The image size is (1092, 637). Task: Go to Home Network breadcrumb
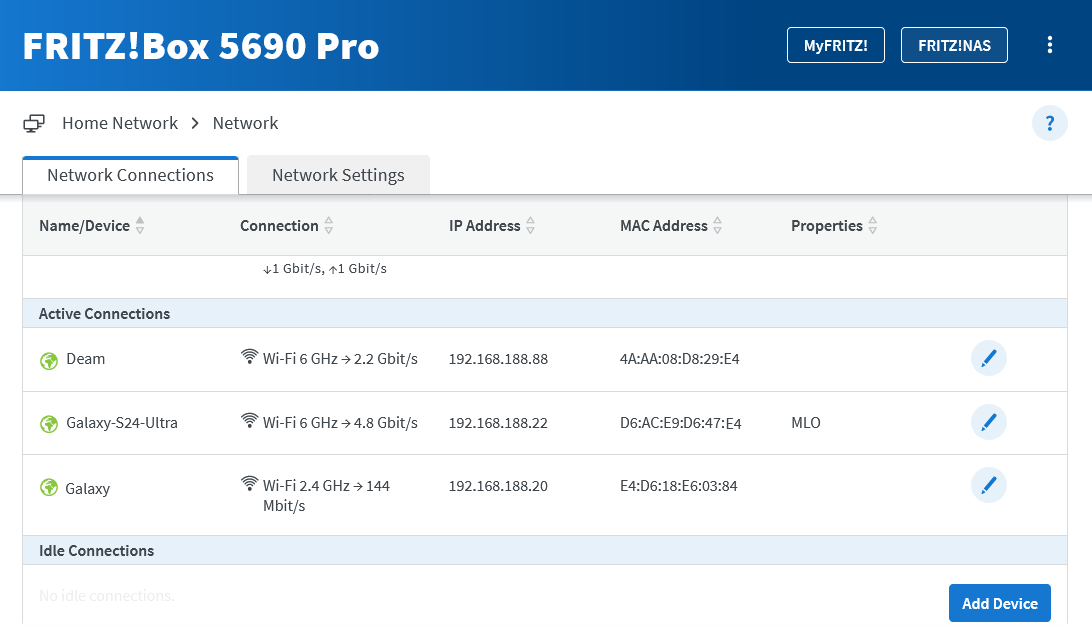(x=120, y=124)
